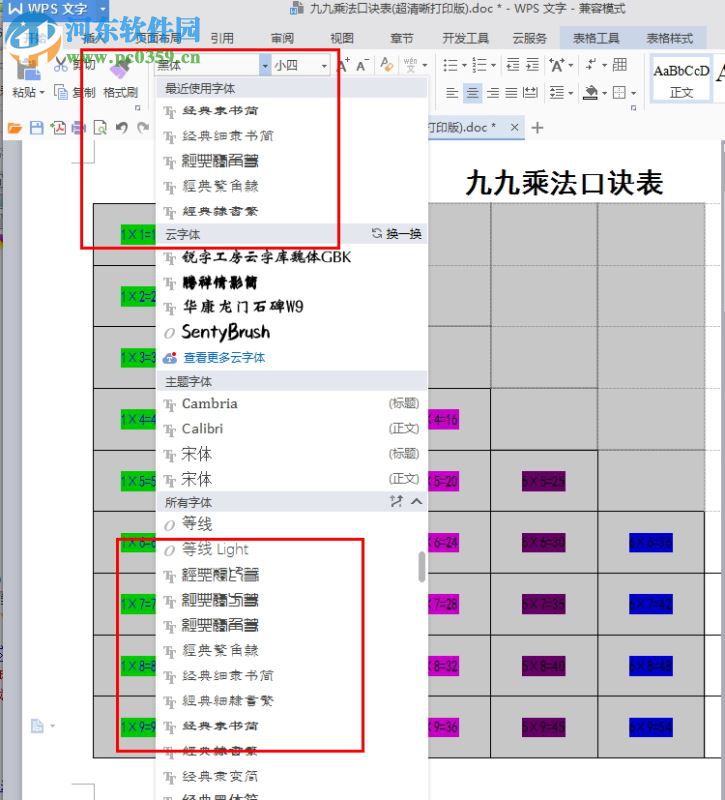Expand the shading color dropdown arrow
This screenshot has height=800, width=725.
point(604,93)
